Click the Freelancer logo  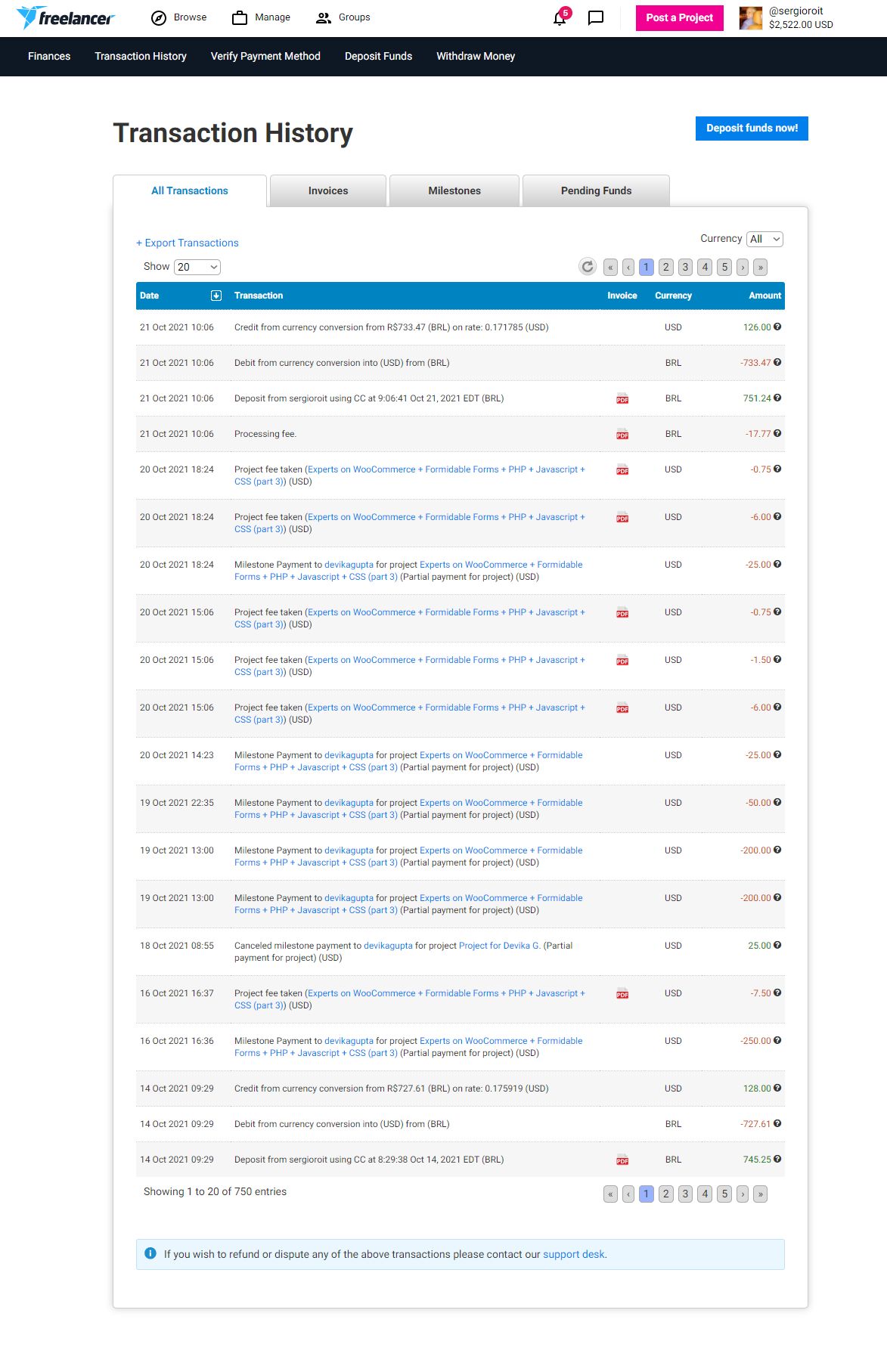click(x=66, y=17)
